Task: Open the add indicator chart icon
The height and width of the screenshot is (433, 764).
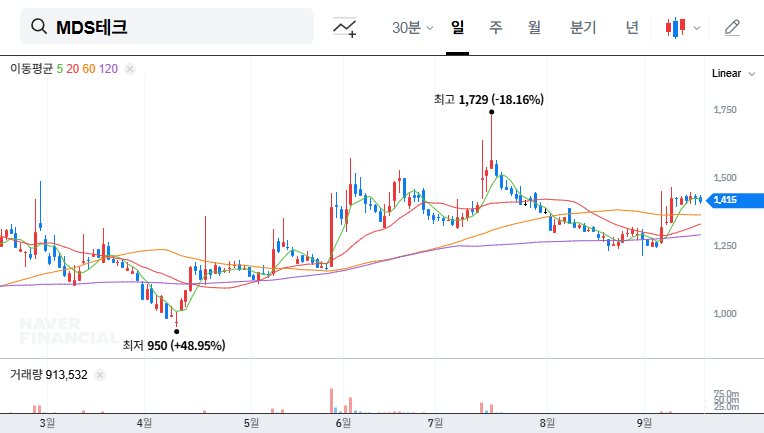Action: click(344, 27)
